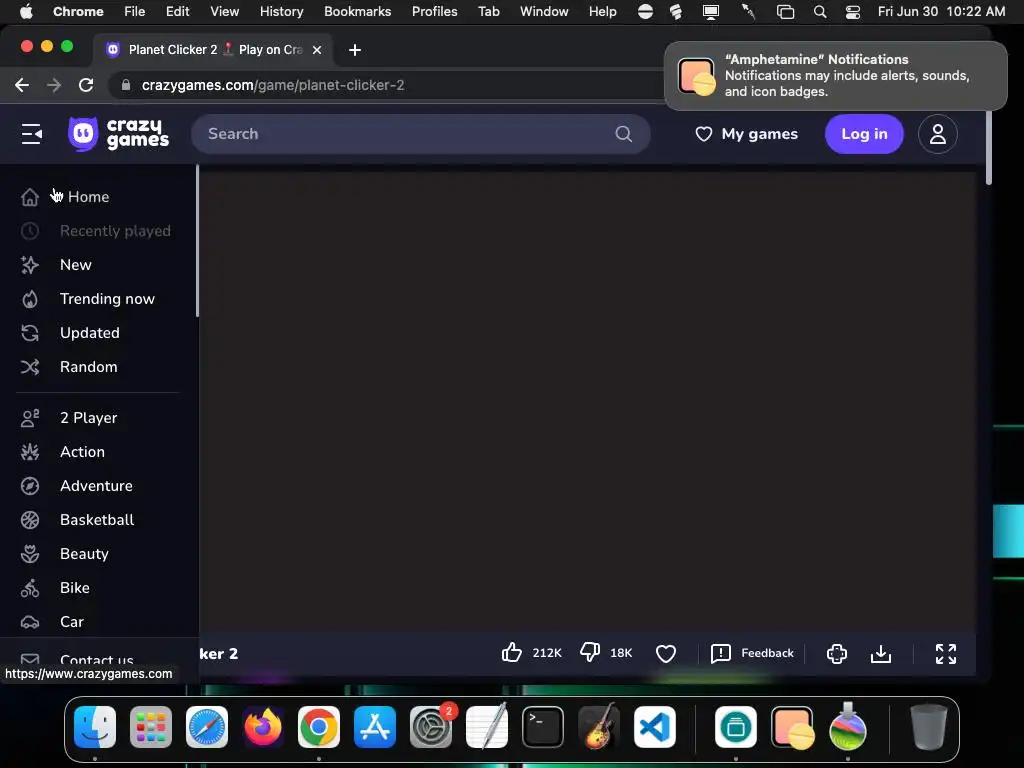Click the Car icon in sidebar
Viewport: 1024px width, 768px height.
point(29,622)
